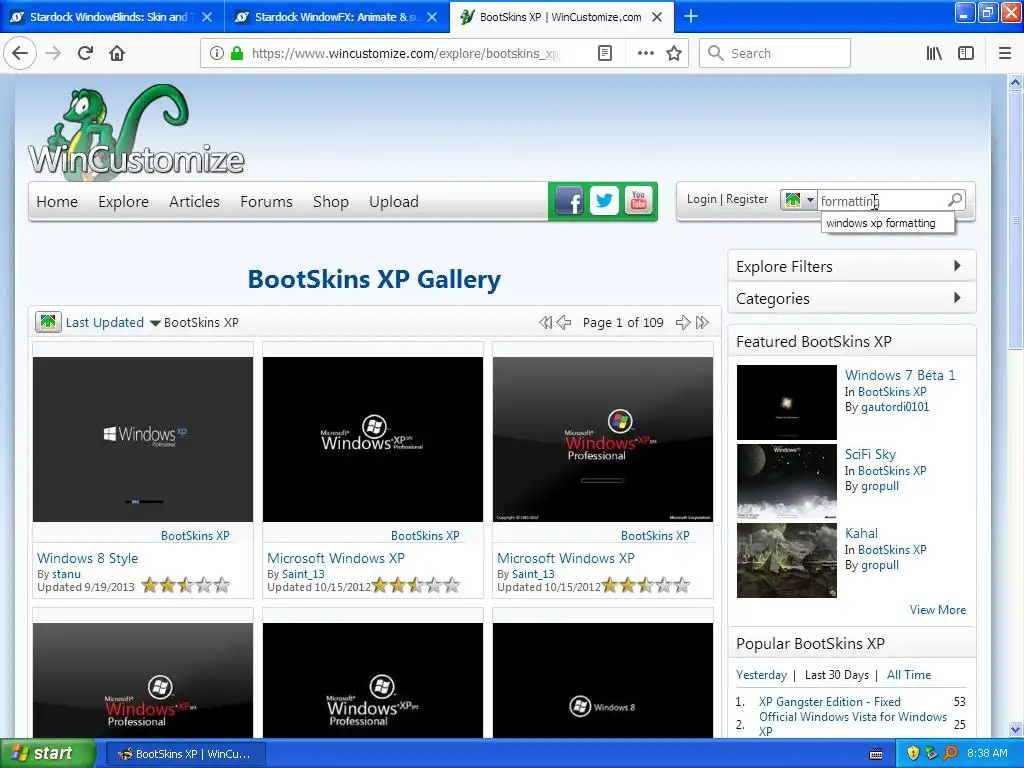Open the Forums menu item

pyautogui.click(x=266, y=201)
